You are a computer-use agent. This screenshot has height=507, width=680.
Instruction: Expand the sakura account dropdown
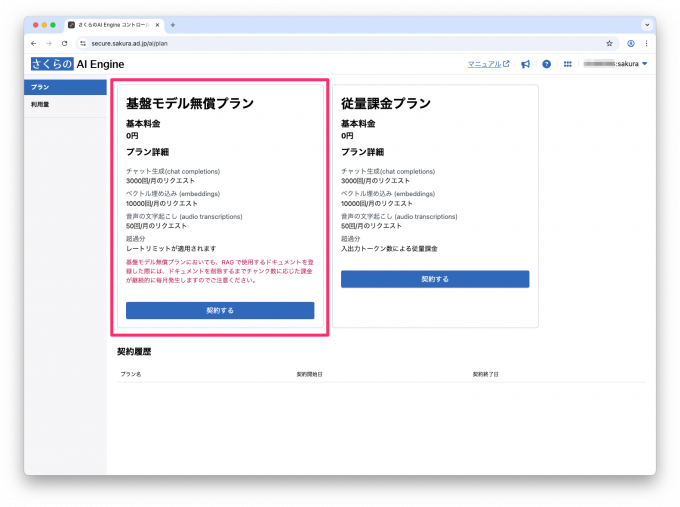point(615,64)
